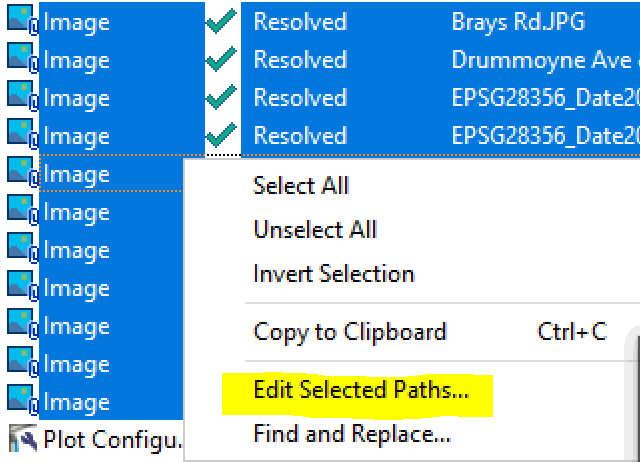Click the image icon in the focused Image row
The height and width of the screenshot is (462, 640).
(21, 174)
